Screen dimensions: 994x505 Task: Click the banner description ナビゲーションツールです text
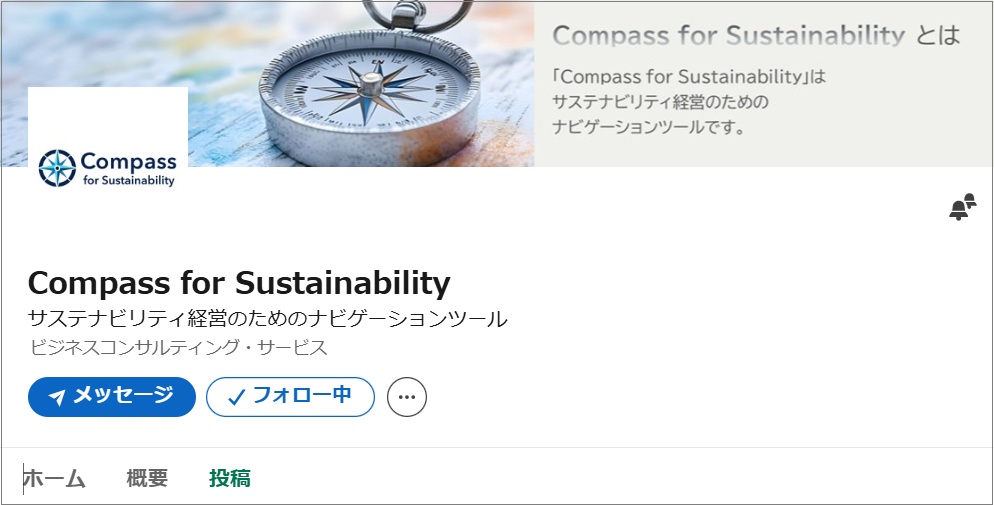coord(650,128)
